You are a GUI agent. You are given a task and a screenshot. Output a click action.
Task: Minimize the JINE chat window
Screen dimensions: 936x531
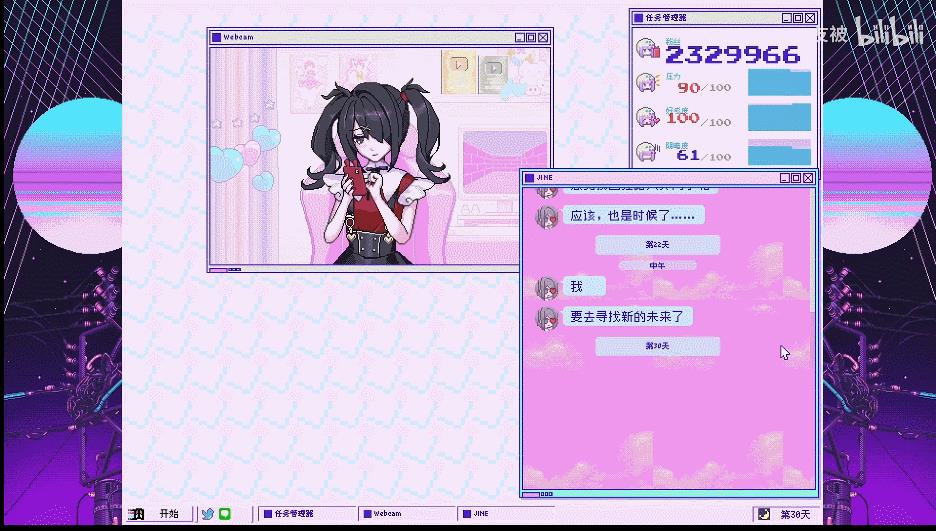(x=785, y=178)
